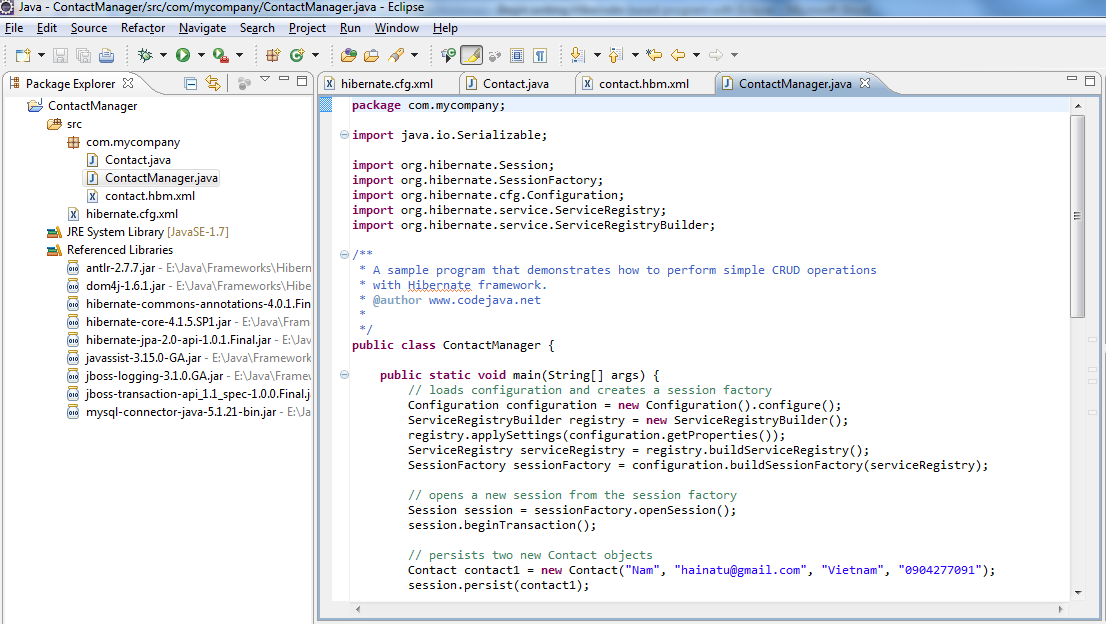Toggle Block Selection Mode icon
This screenshot has height=624, width=1106.
pos(517,55)
